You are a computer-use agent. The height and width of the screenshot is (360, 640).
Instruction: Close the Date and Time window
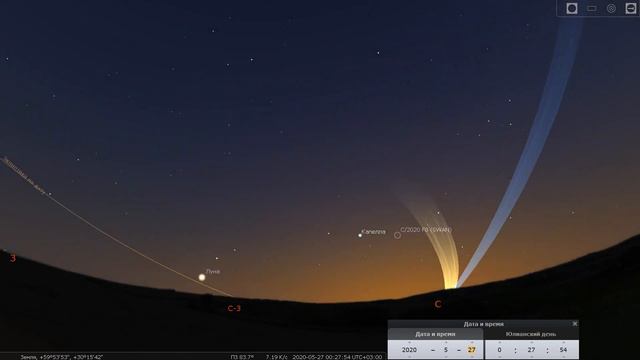pyautogui.click(x=575, y=324)
